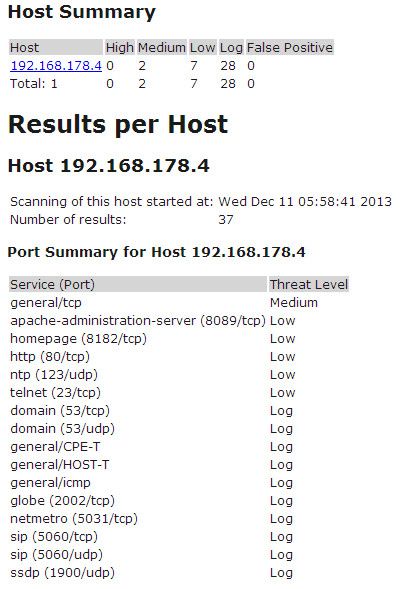Select the homepage (8182/tcp) entry
This screenshot has height=589, width=400.
pos(78,338)
